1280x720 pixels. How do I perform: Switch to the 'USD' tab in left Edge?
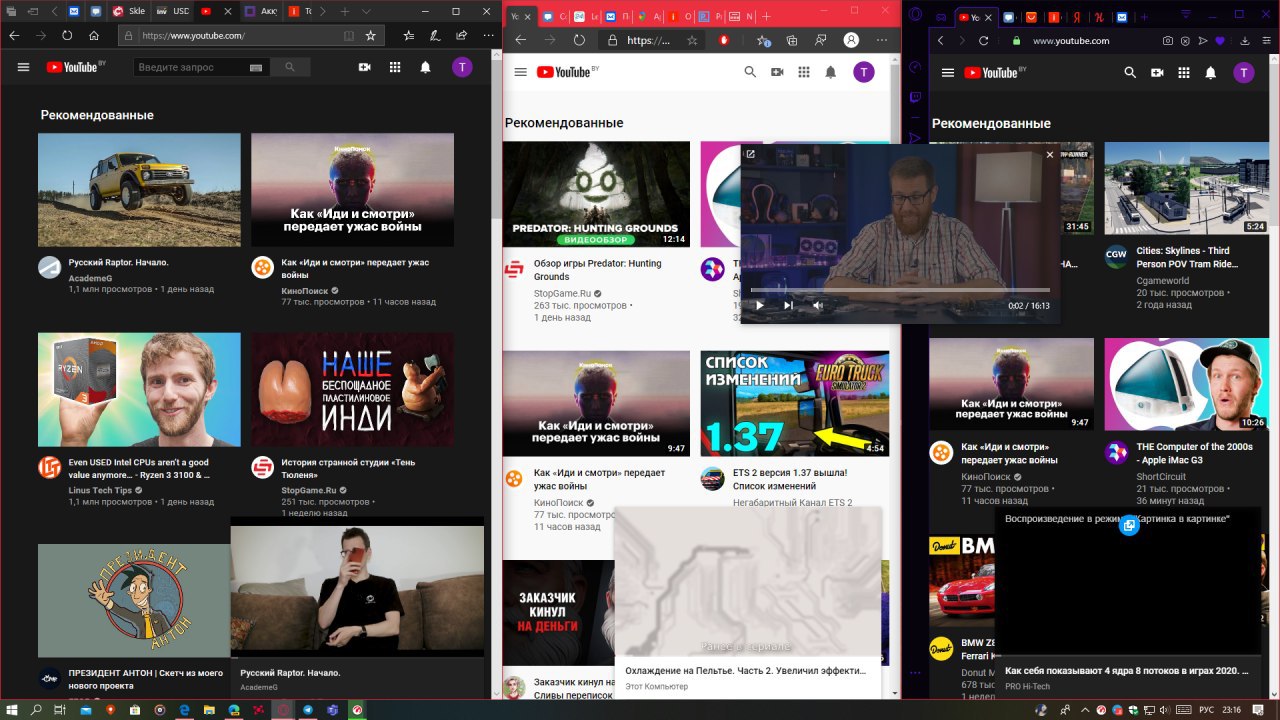[x=174, y=11]
